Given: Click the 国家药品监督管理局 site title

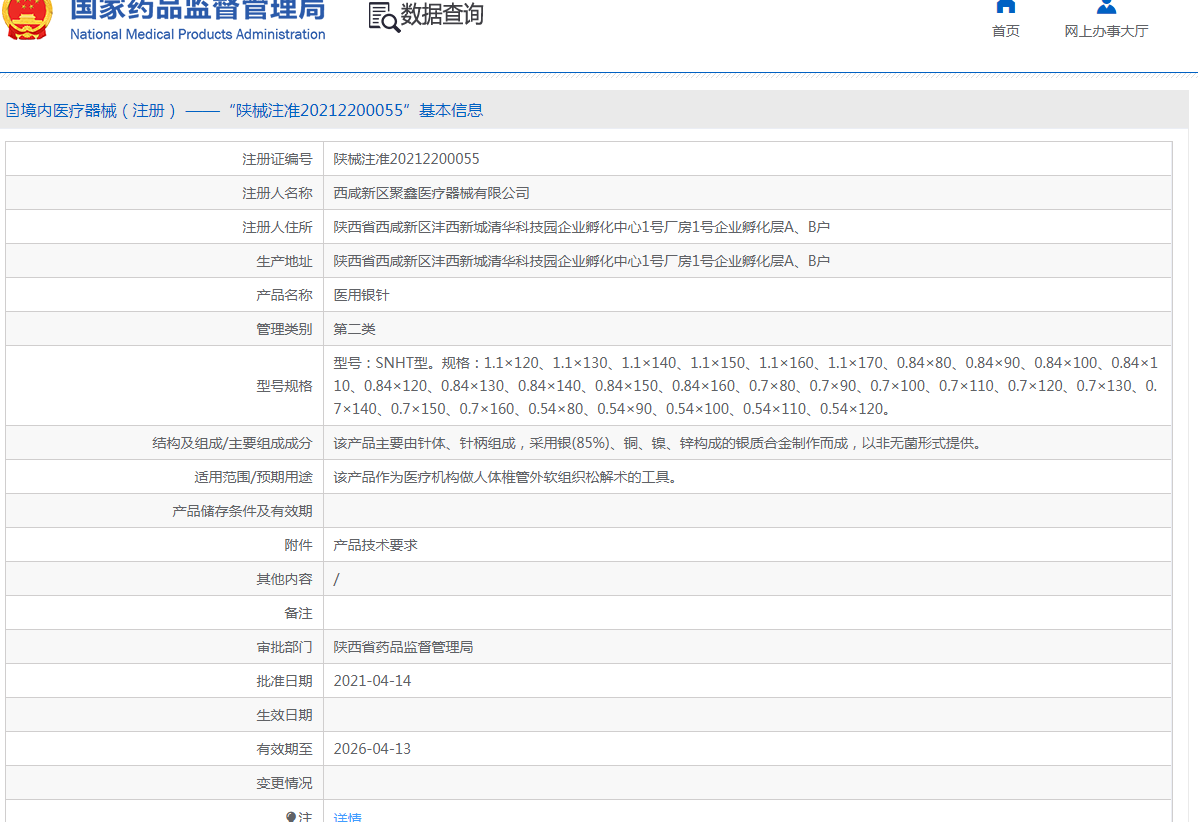Looking at the screenshot, I should (x=197, y=10).
